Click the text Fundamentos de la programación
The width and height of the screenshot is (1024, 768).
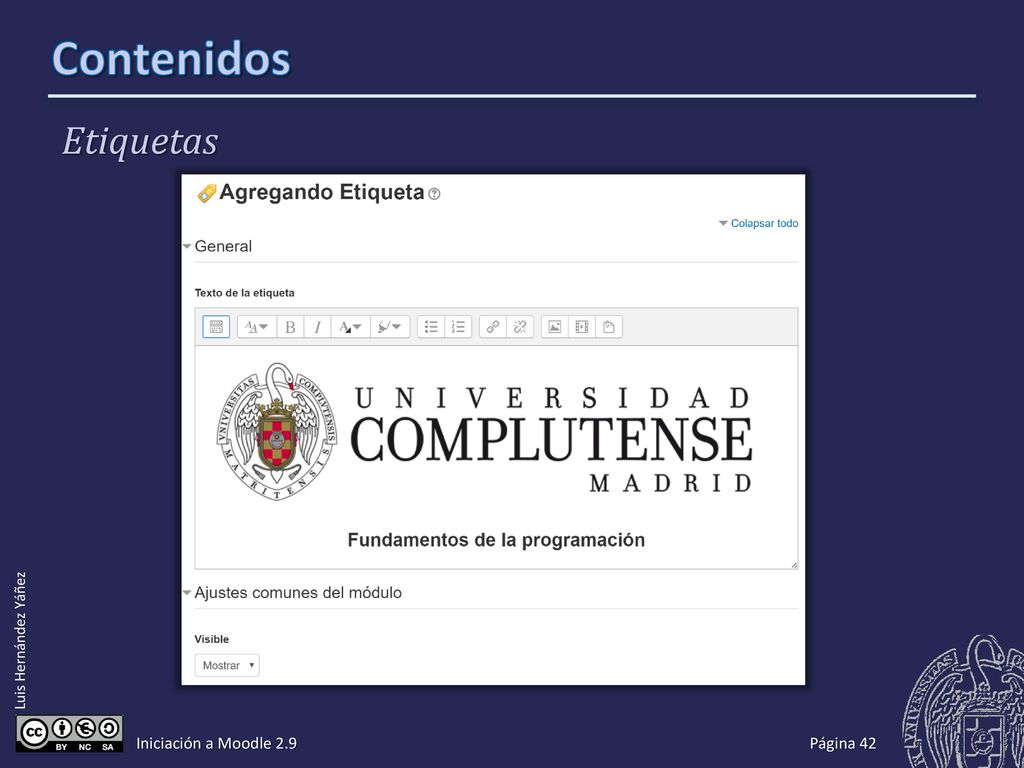tap(496, 540)
